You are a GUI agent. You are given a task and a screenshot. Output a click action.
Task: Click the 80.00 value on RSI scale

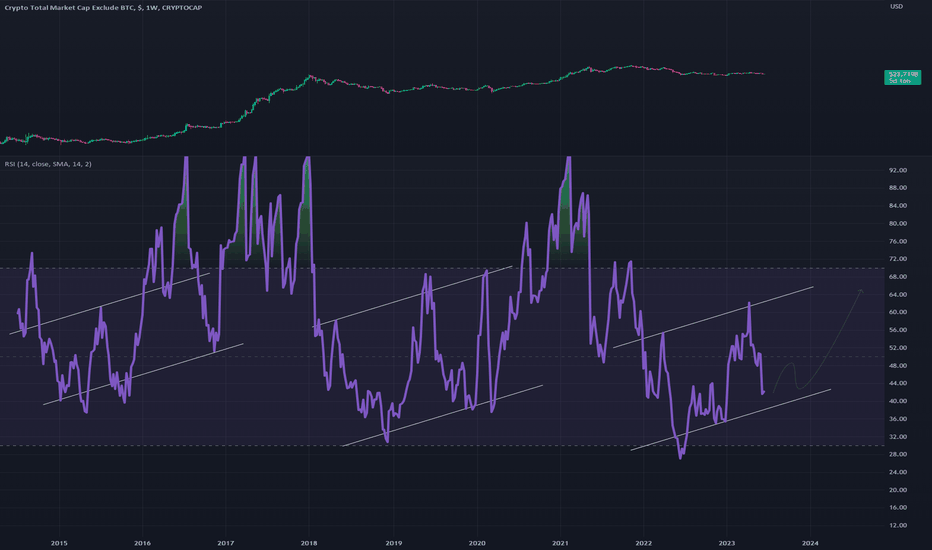point(898,224)
